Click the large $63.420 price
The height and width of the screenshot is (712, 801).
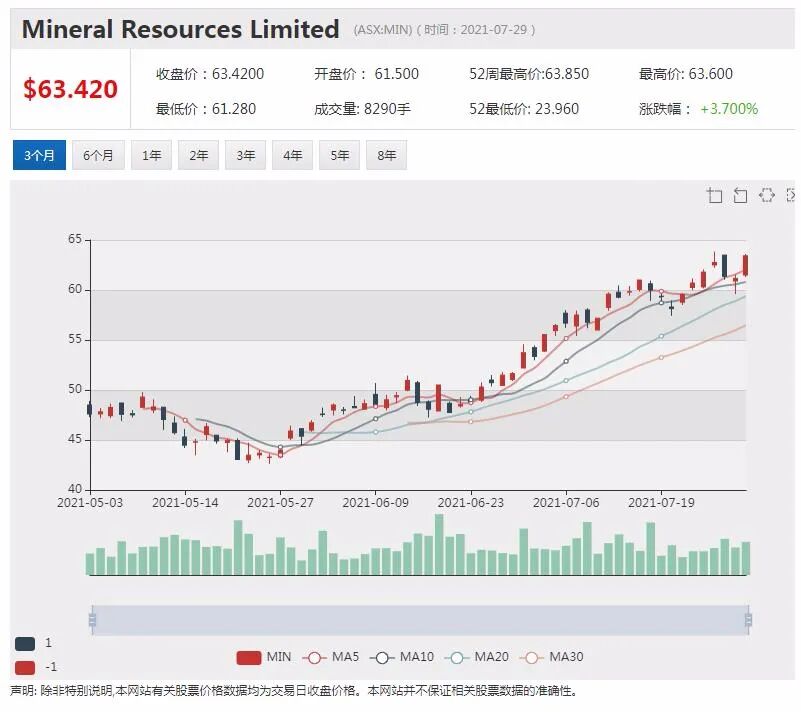(x=70, y=89)
